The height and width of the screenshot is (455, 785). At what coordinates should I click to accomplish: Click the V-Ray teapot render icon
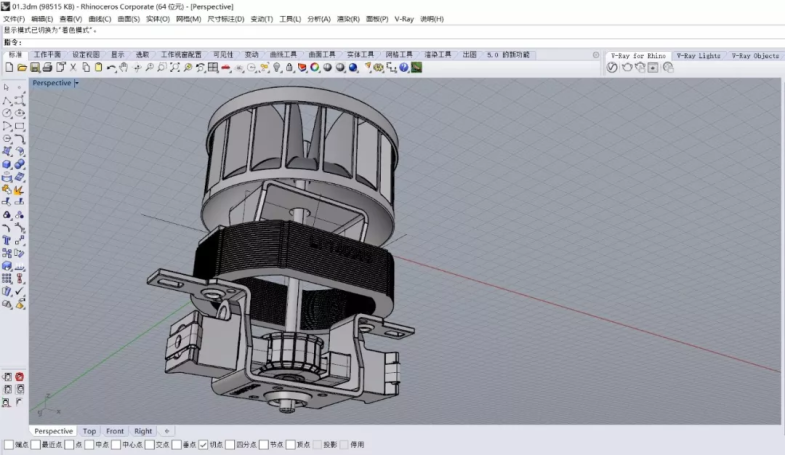pyautogui.click(x=626, y=68)
